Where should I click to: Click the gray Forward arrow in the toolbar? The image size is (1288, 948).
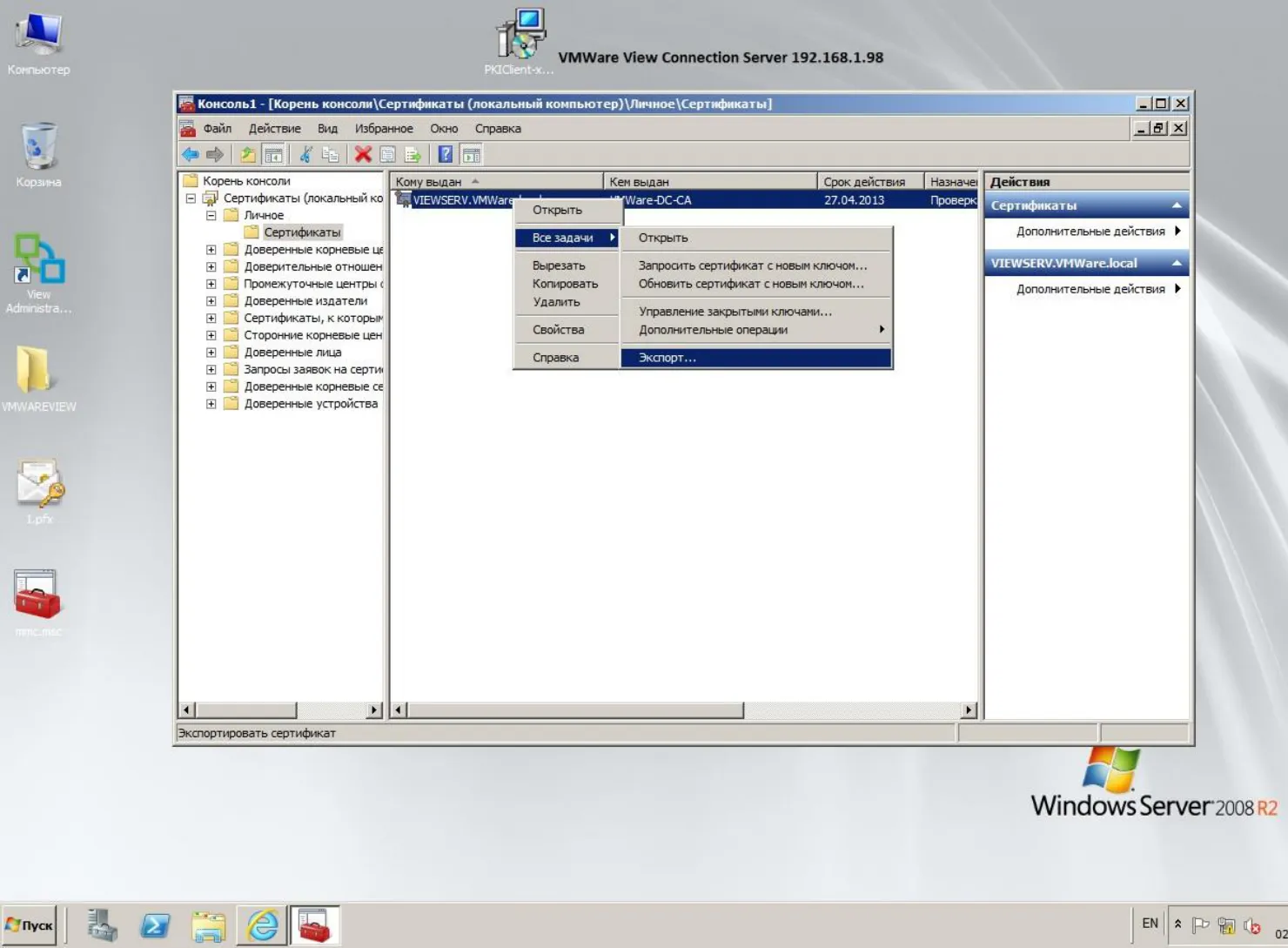(x=215, y=155)
